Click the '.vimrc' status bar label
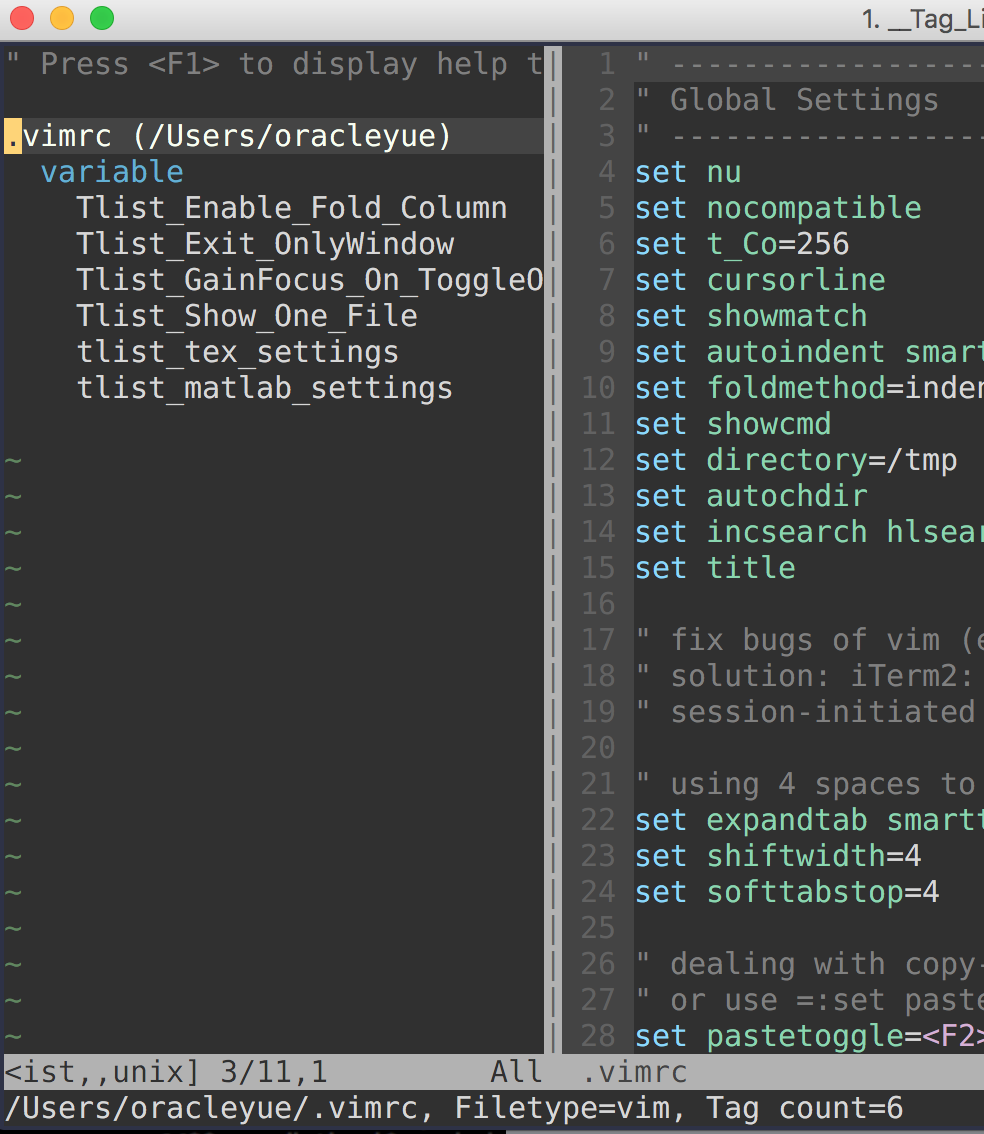 pyautogui.click(x=635, y=1072)
